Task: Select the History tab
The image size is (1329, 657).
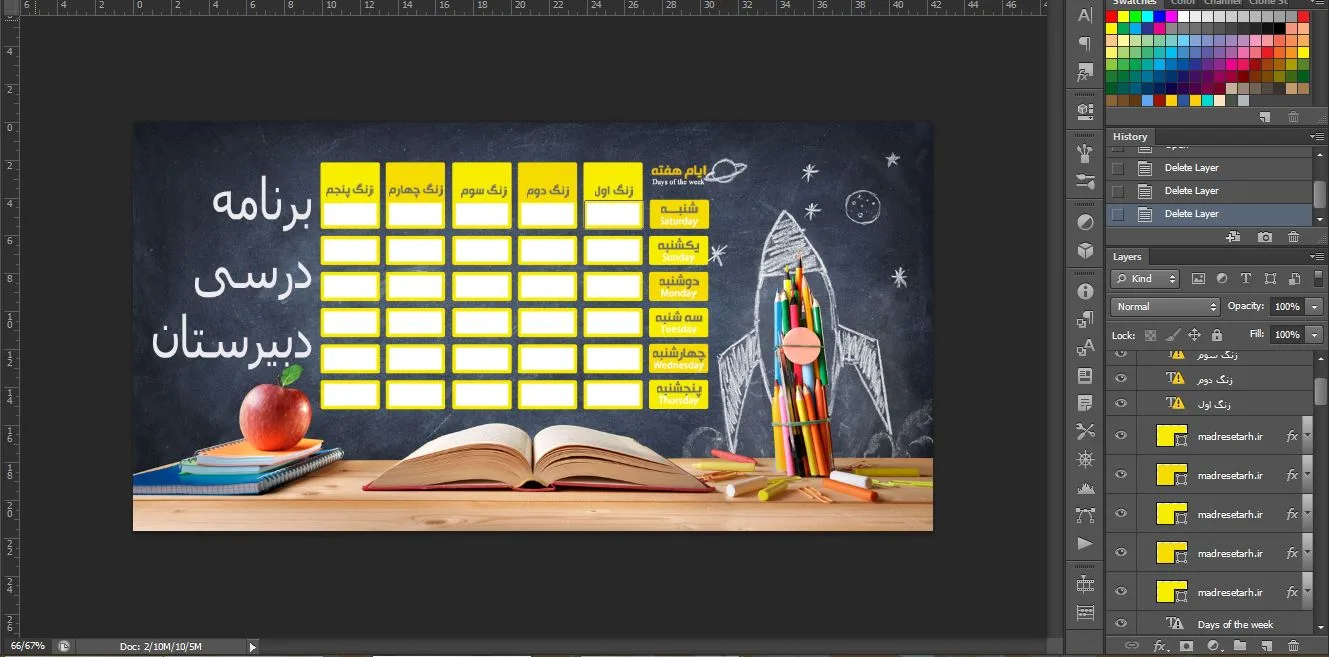Action: click(x=1130, y=136)
